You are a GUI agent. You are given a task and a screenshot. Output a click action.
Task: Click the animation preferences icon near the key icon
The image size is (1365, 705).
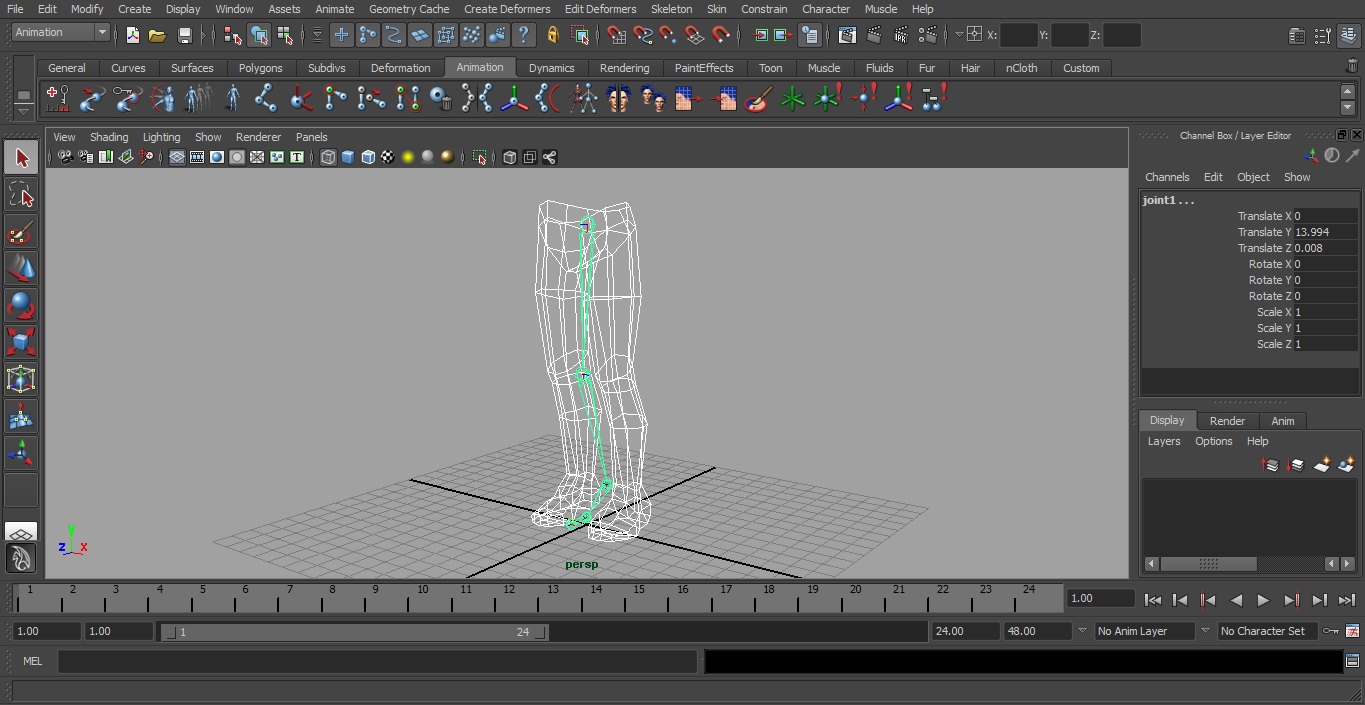point(1352,631)
